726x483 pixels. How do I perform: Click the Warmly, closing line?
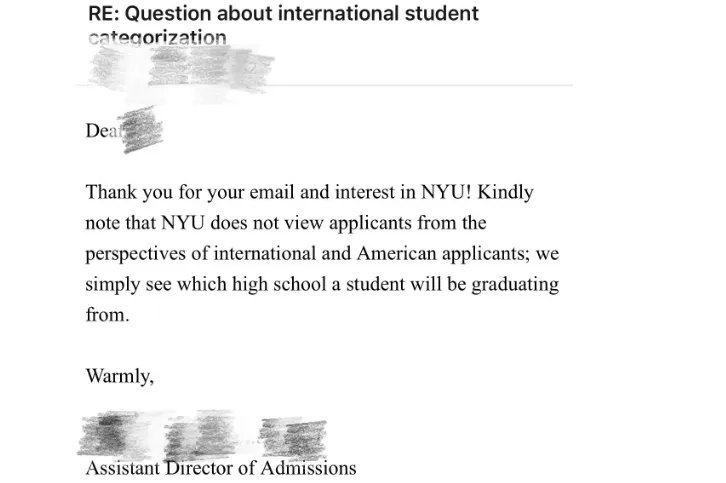click(119, 377)
